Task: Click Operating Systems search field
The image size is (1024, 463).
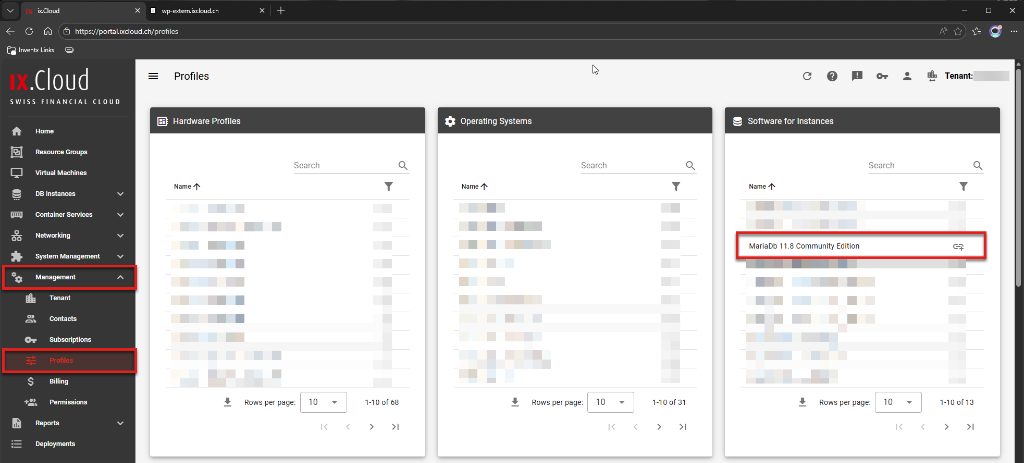Action: [632, 166]
